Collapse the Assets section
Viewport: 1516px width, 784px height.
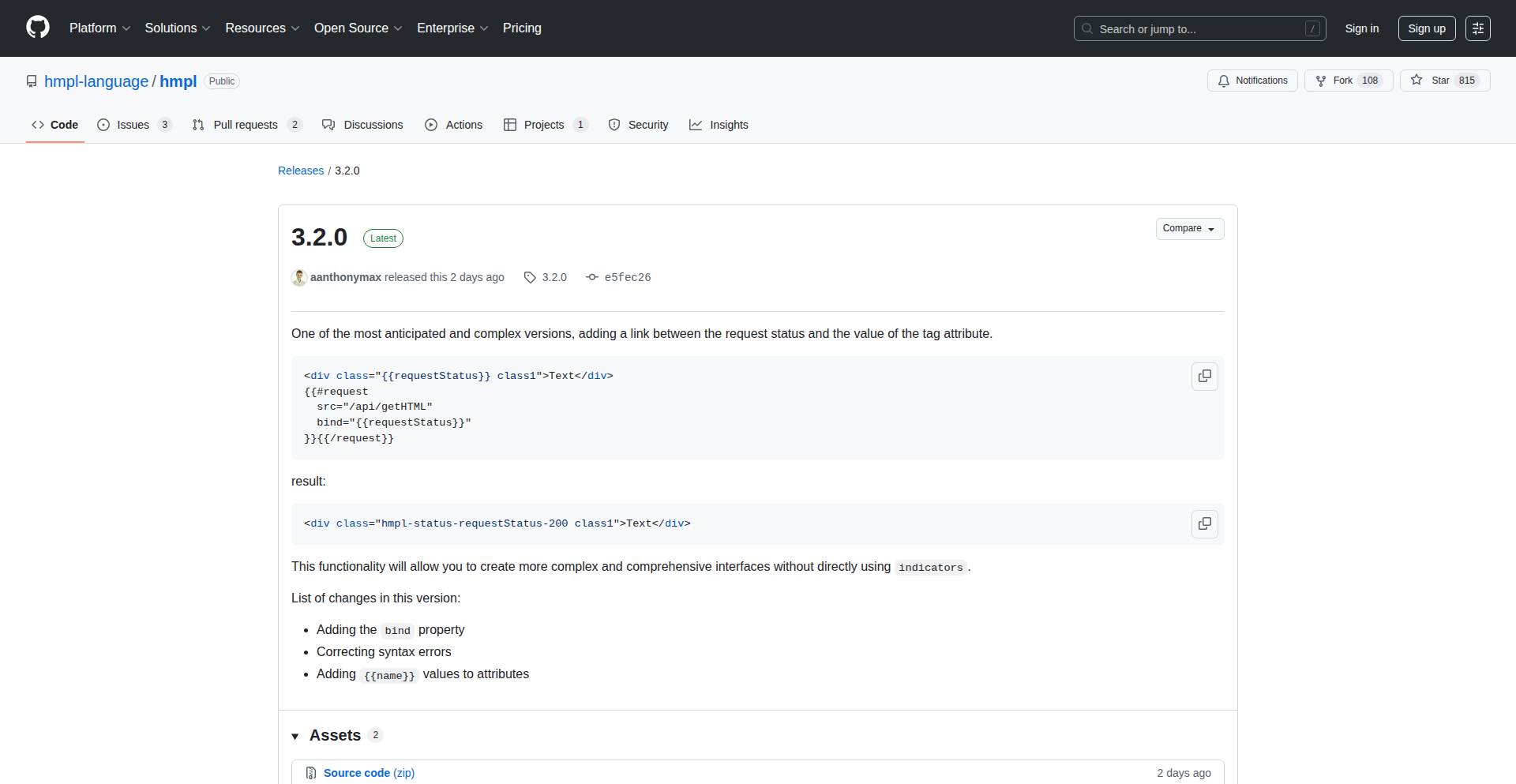pos(295,735)
